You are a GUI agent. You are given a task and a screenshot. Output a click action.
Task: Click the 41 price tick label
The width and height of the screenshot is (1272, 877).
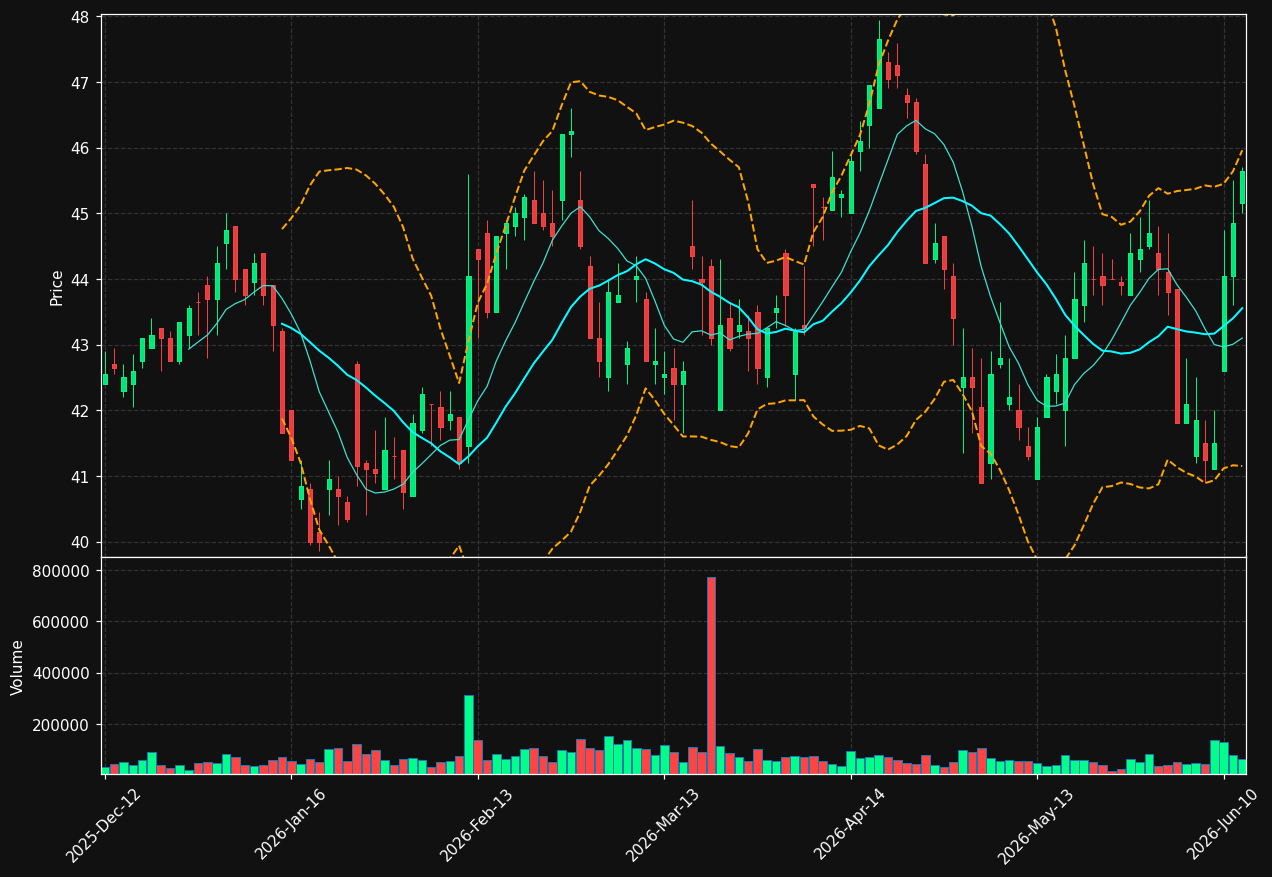click(x=80, y=477)
